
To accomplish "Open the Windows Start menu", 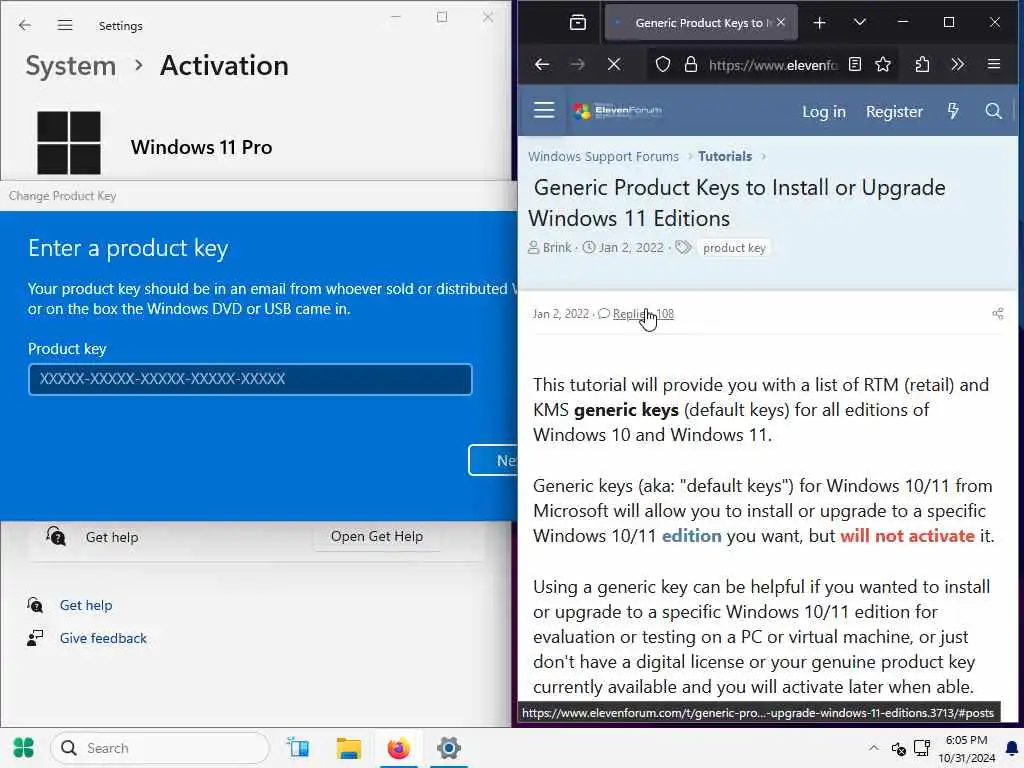I will 24,748.
